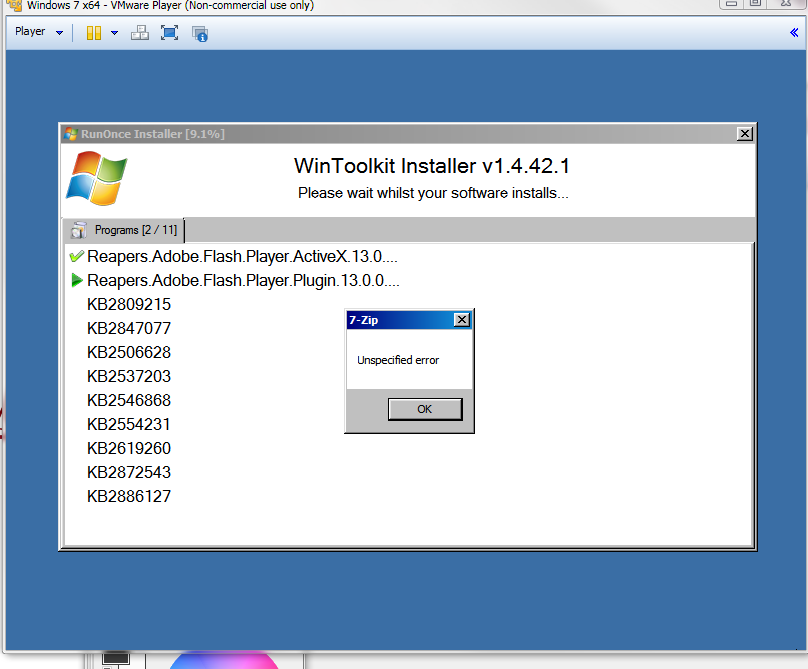
Task: Click the green play arrow beside the Plugin entry
Action: (x=77, y=280)
